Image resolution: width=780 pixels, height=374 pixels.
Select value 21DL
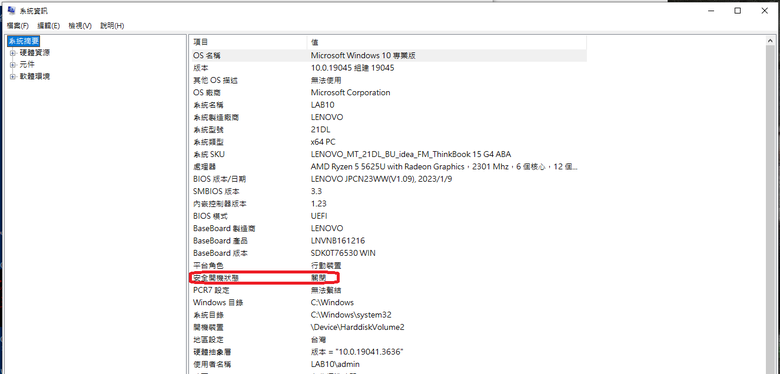[319, 130]
